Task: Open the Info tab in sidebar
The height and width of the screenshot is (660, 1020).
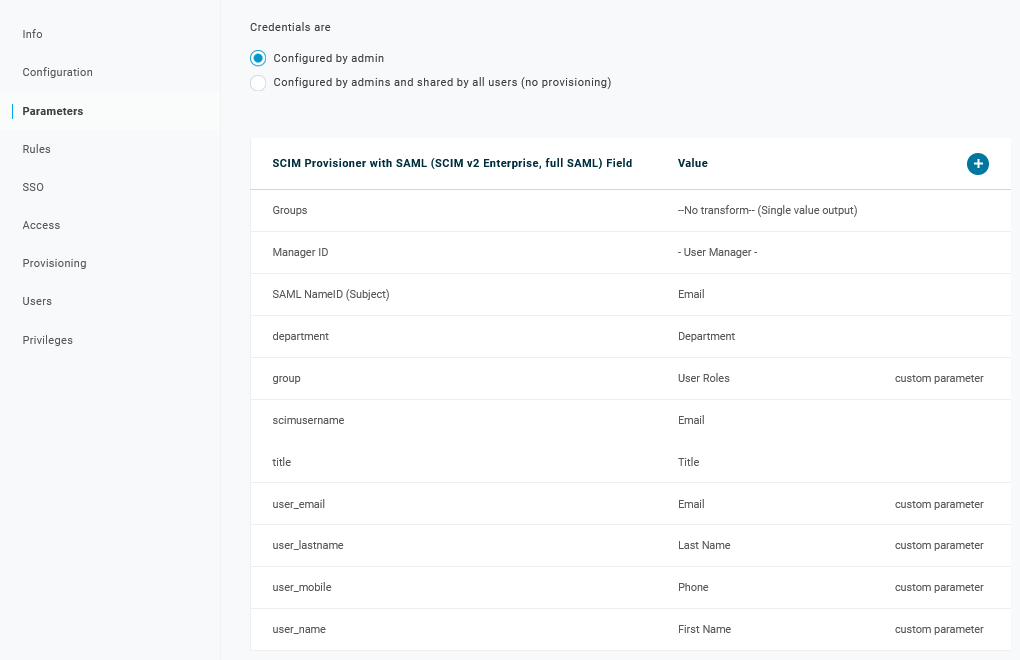Action: [33, 34]
